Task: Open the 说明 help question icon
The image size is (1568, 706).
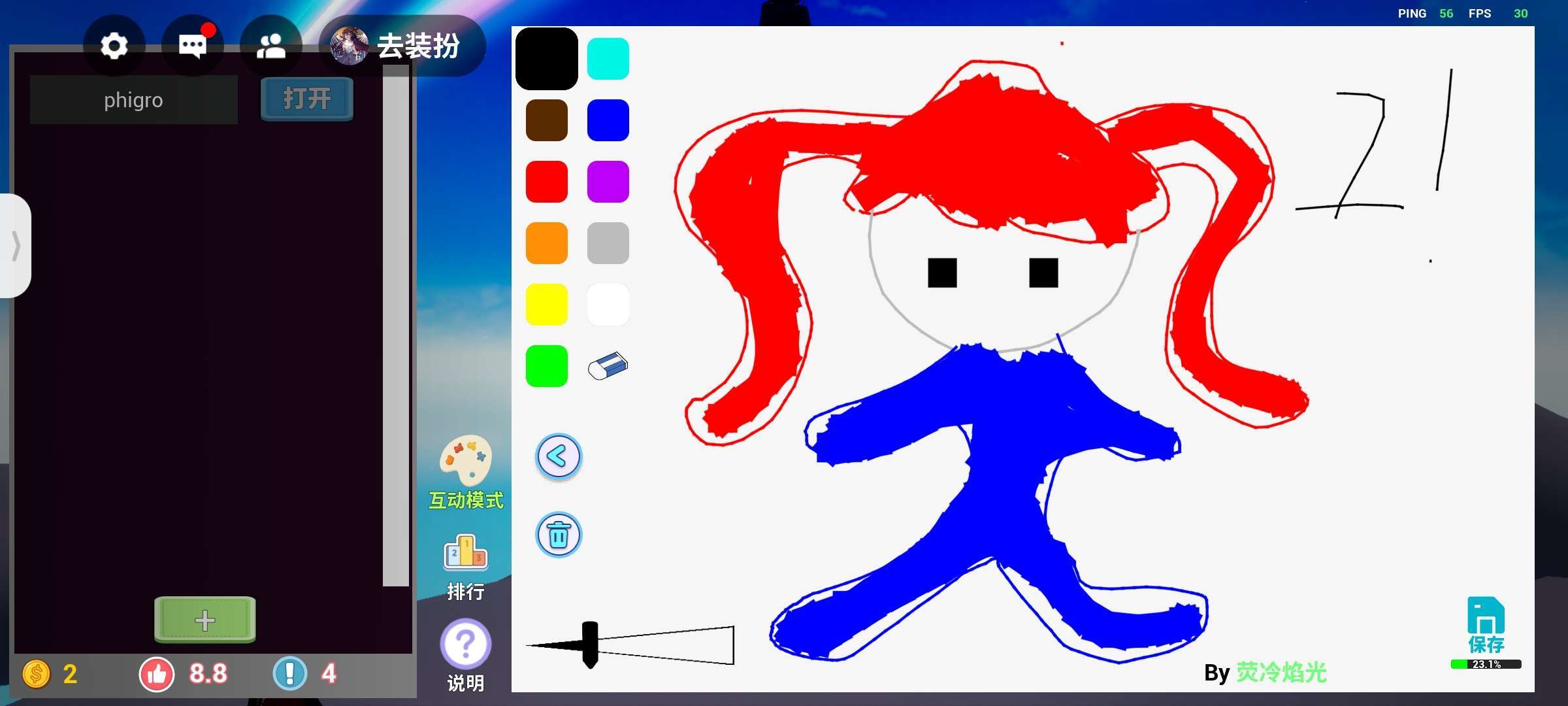Action: pyautogui.click(x=465, y=645)
